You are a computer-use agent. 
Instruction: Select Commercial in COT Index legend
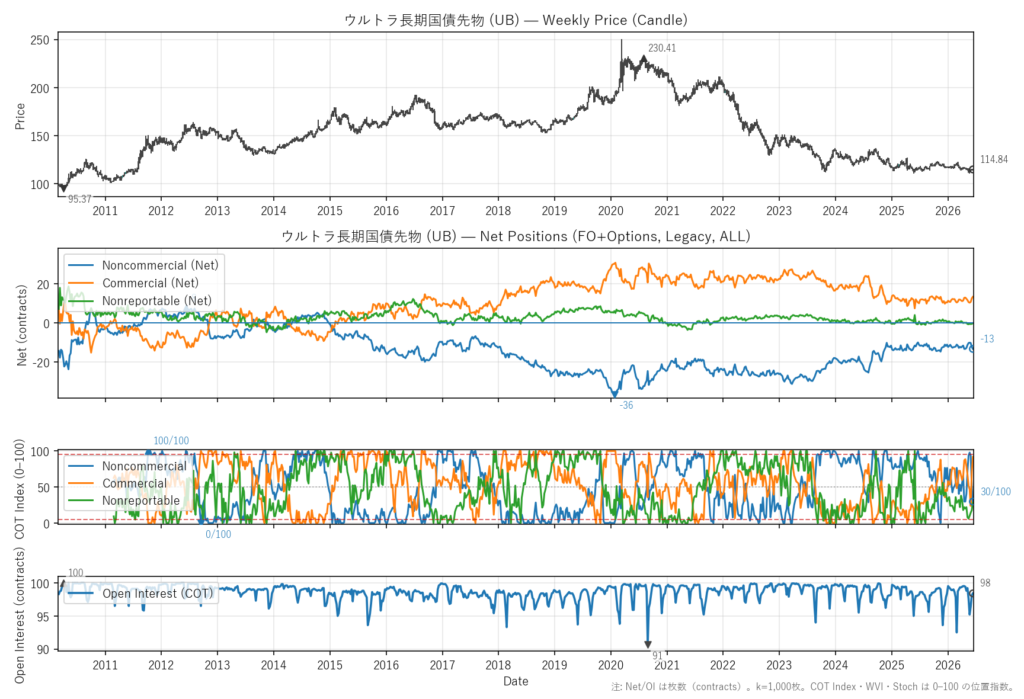click(x=118, y=483)
